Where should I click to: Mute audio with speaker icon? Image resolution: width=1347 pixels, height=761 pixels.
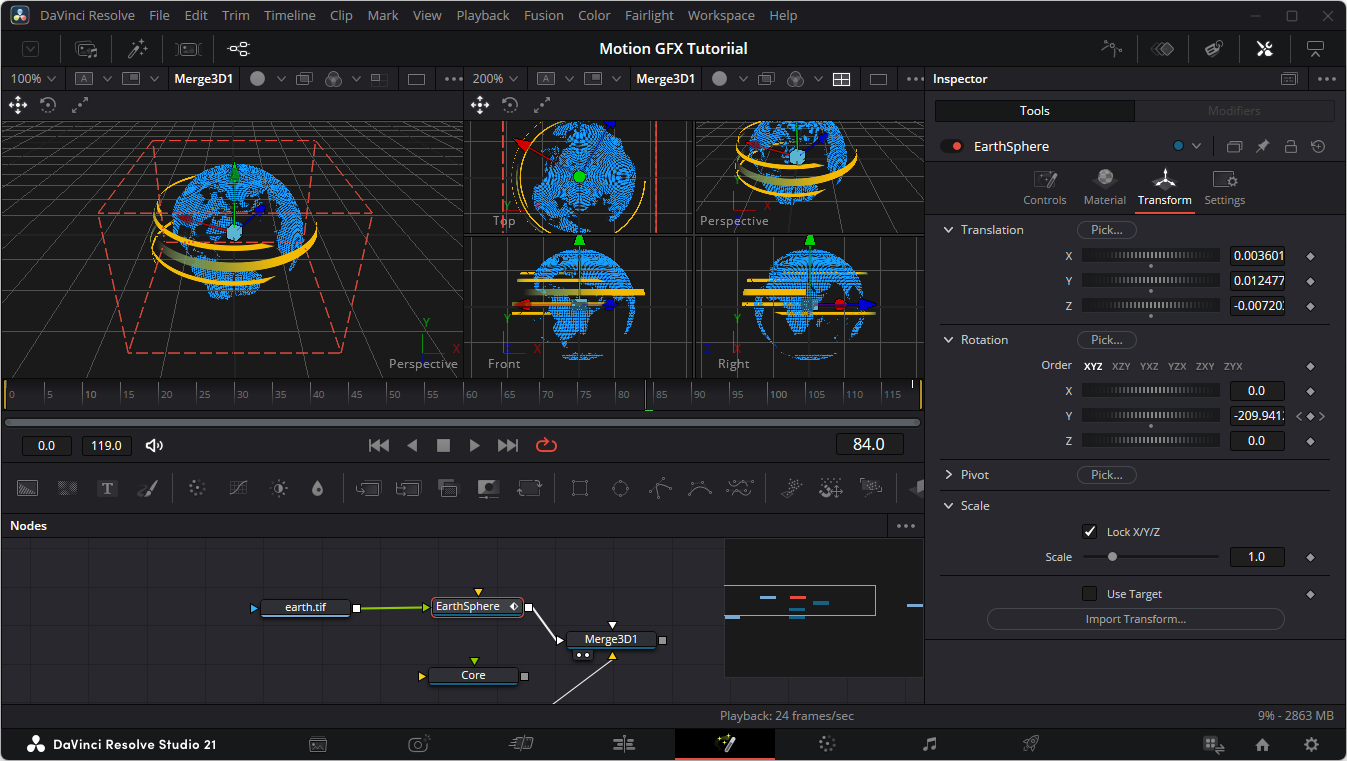(x=154, y=445)
